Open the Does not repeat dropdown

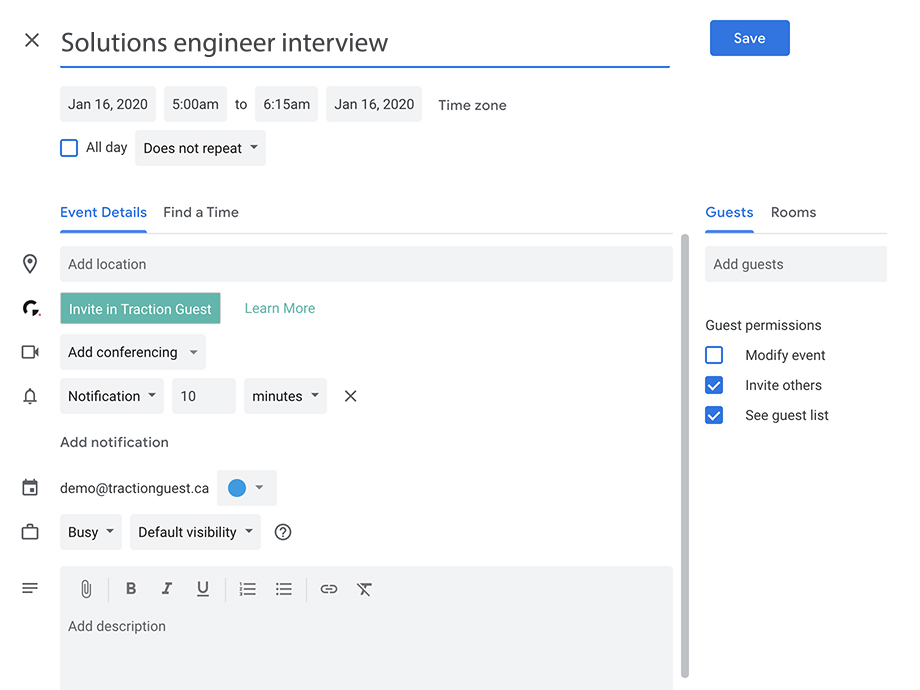pos(200,148)
